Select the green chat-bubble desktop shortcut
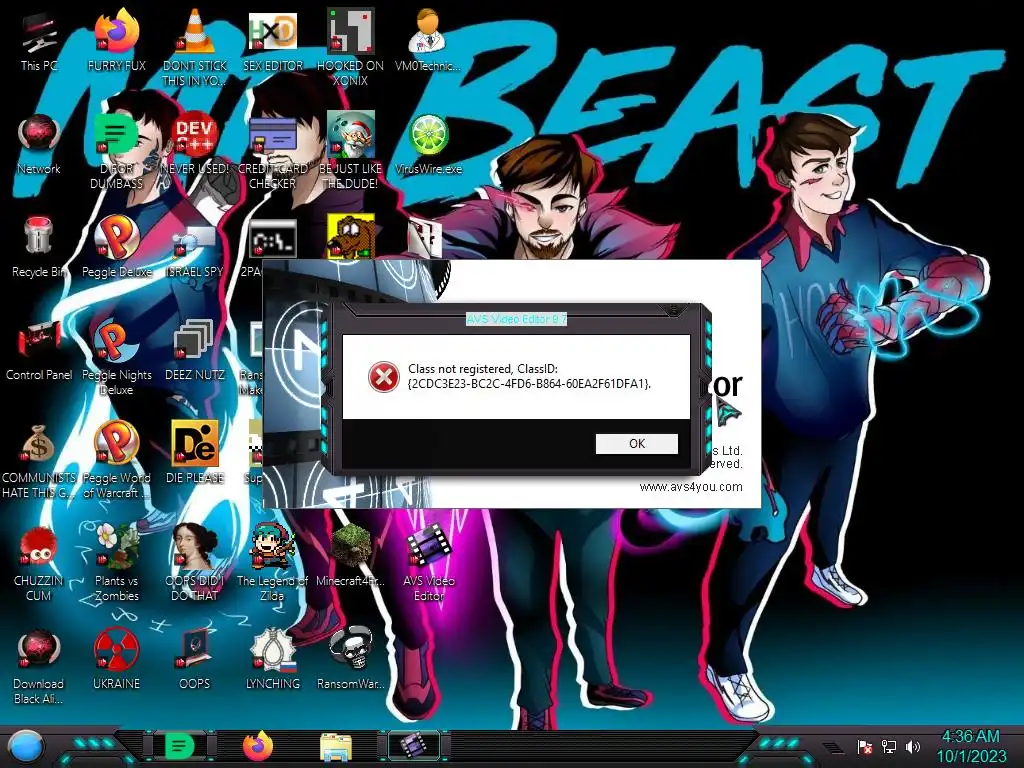The height and width of the screenshot is (768, 1024). pos(117,150)
